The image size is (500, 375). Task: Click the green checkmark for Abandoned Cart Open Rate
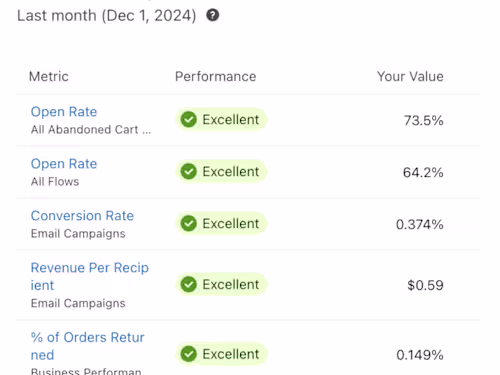pos(189,119)
